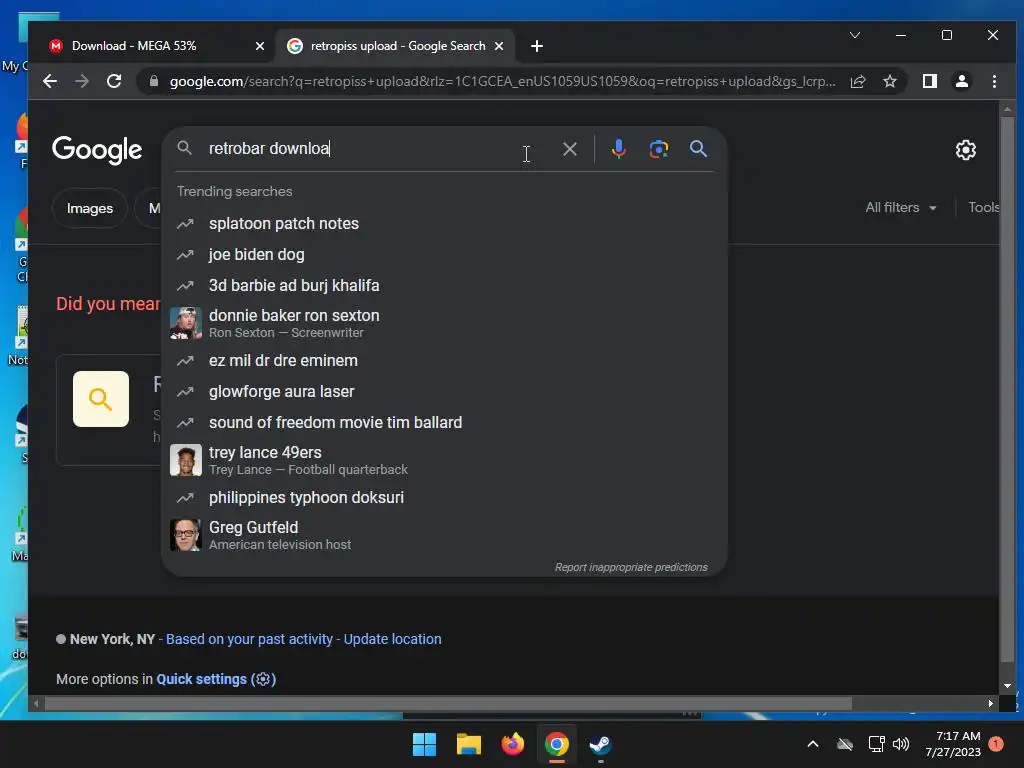
Task: Click the horizontal page scrollbar
Action: 448,703
